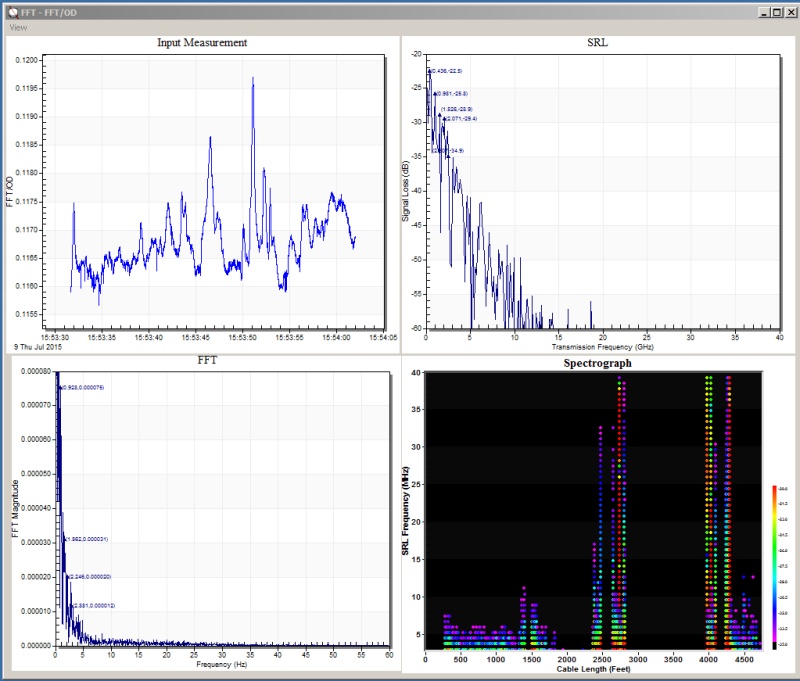Click the Cable Length (Feet) axis label
This screenshot has width=800, height=681.
coord(594,666)
